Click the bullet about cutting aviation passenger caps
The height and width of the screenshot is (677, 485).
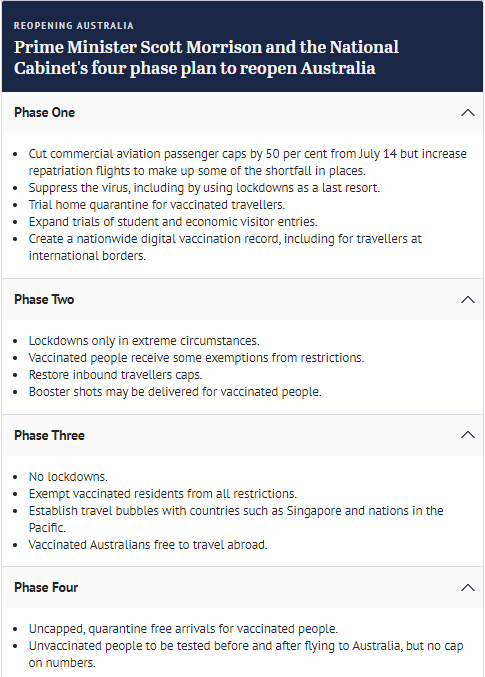[x=247, y=162]
